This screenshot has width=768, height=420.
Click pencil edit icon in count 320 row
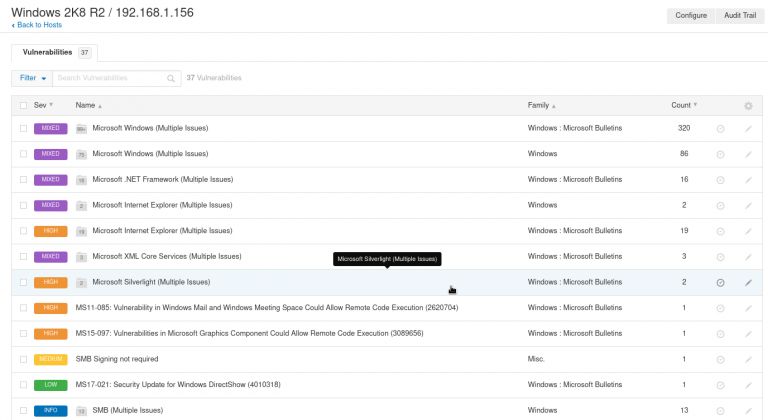pyautogui.click(x=748, y=128)
